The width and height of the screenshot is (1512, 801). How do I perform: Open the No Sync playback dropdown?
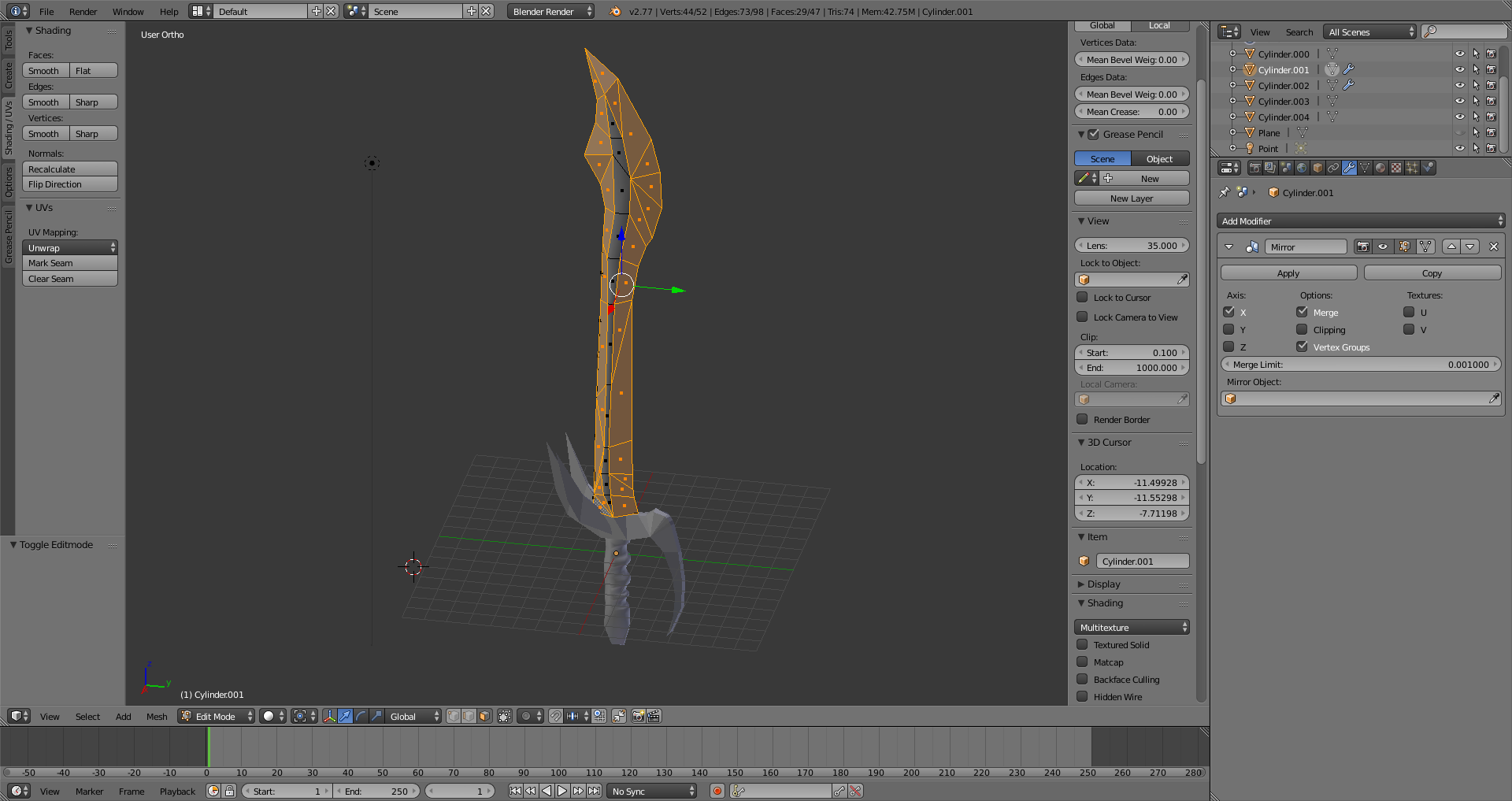652,791
